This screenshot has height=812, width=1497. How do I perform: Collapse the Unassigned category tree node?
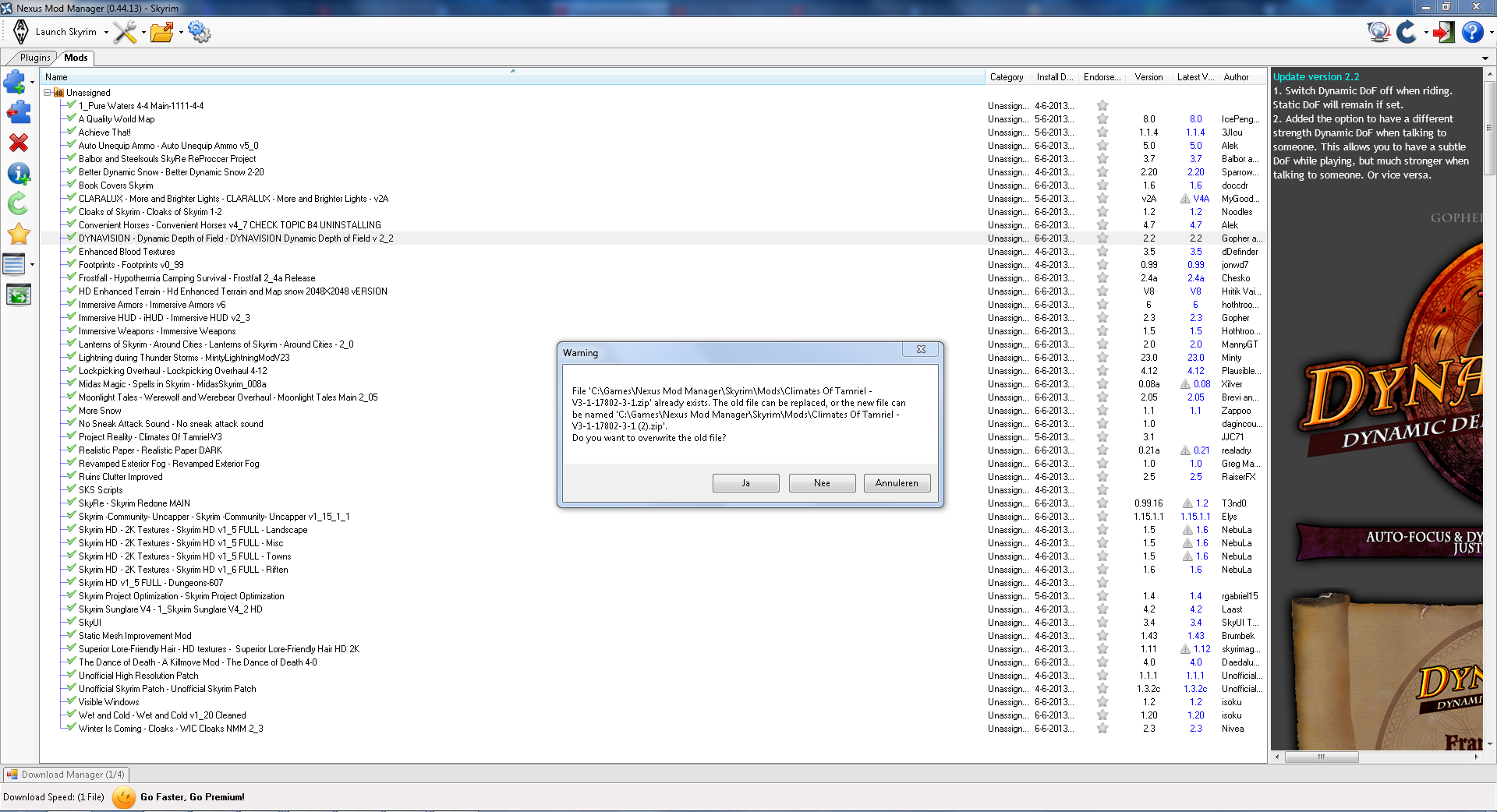point(48,93)
